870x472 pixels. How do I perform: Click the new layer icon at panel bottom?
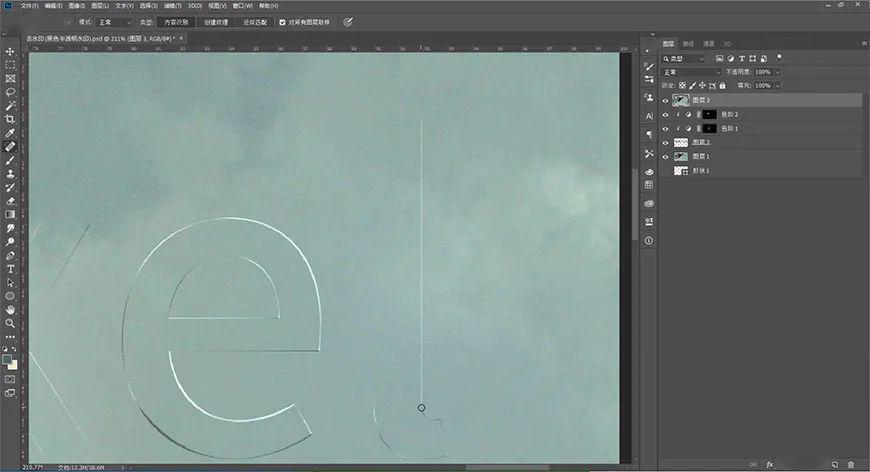coord(834,464)
